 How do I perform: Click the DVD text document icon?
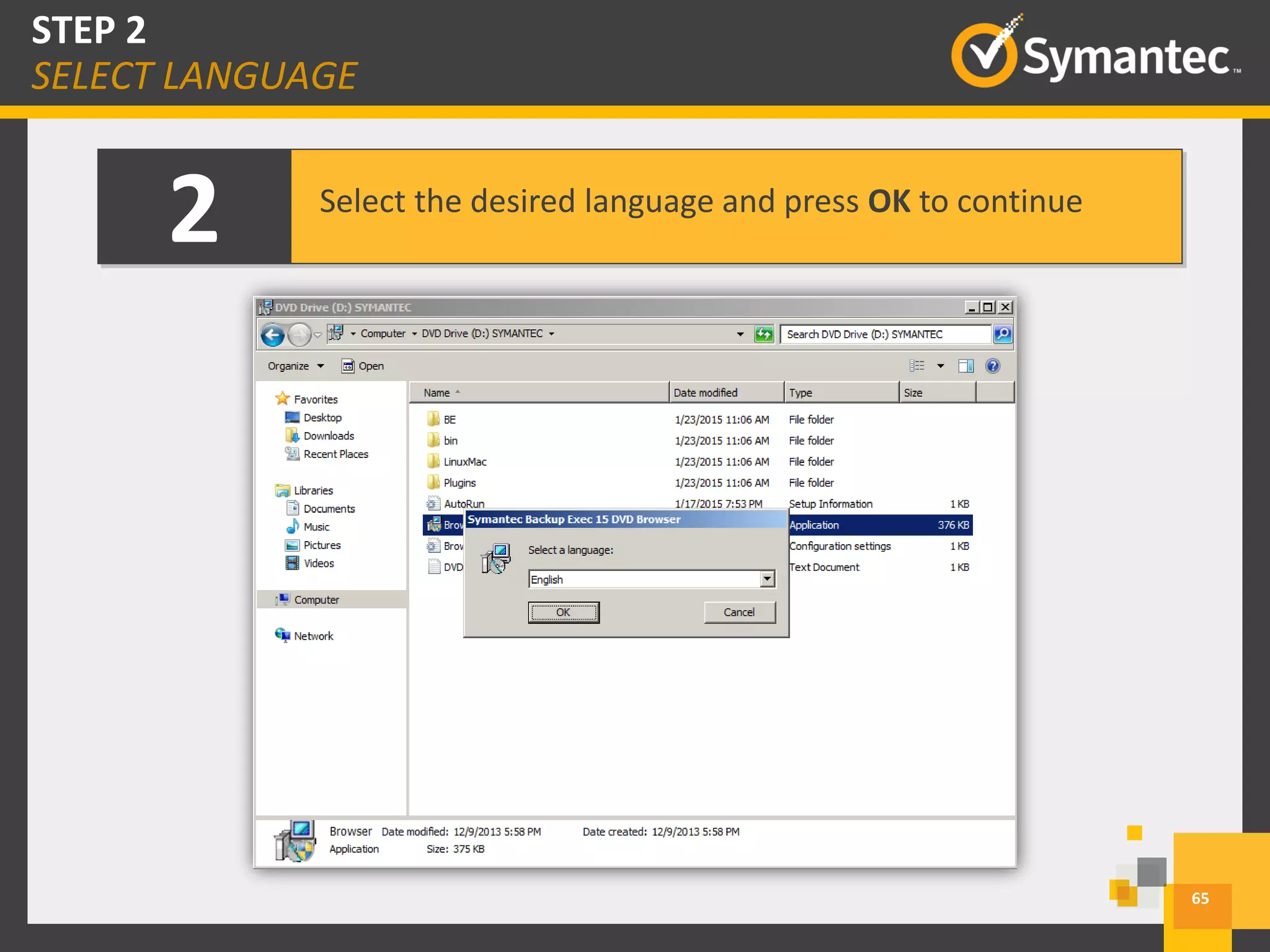(434, 566)
